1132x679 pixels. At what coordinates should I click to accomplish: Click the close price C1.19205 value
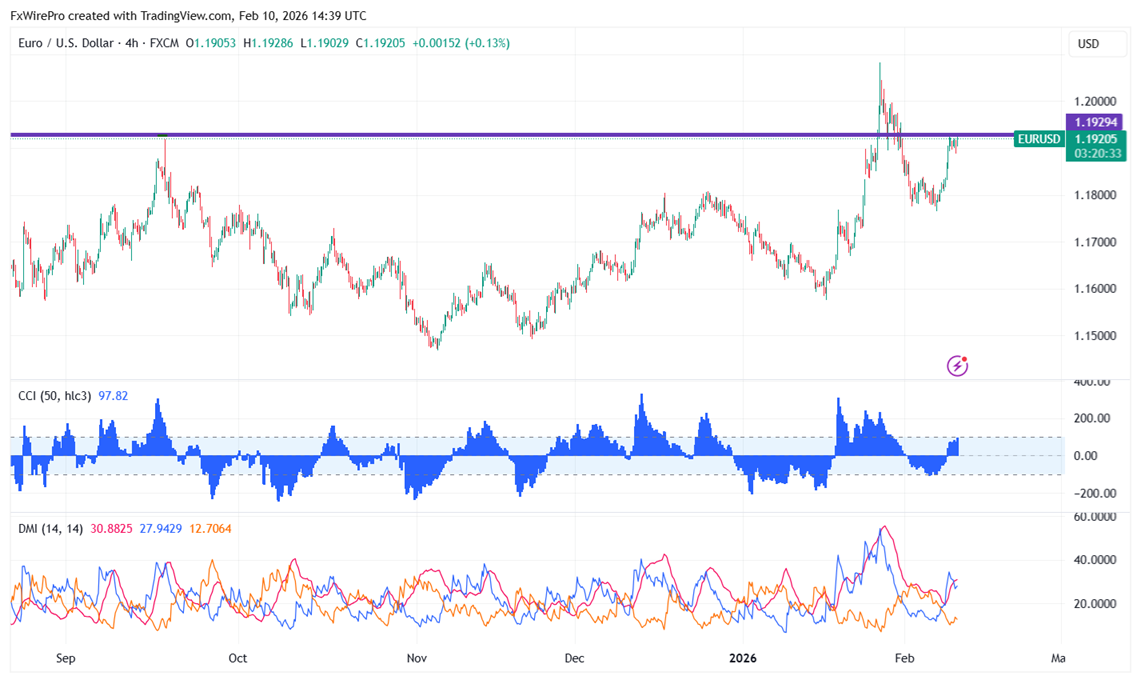click(x=380, y=43)
